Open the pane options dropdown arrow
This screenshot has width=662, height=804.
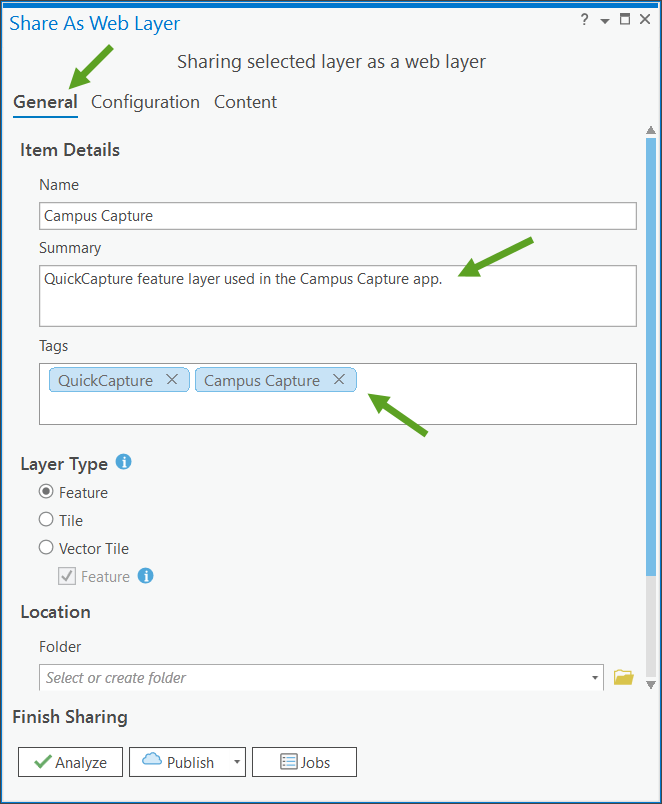tap(604, 18)
